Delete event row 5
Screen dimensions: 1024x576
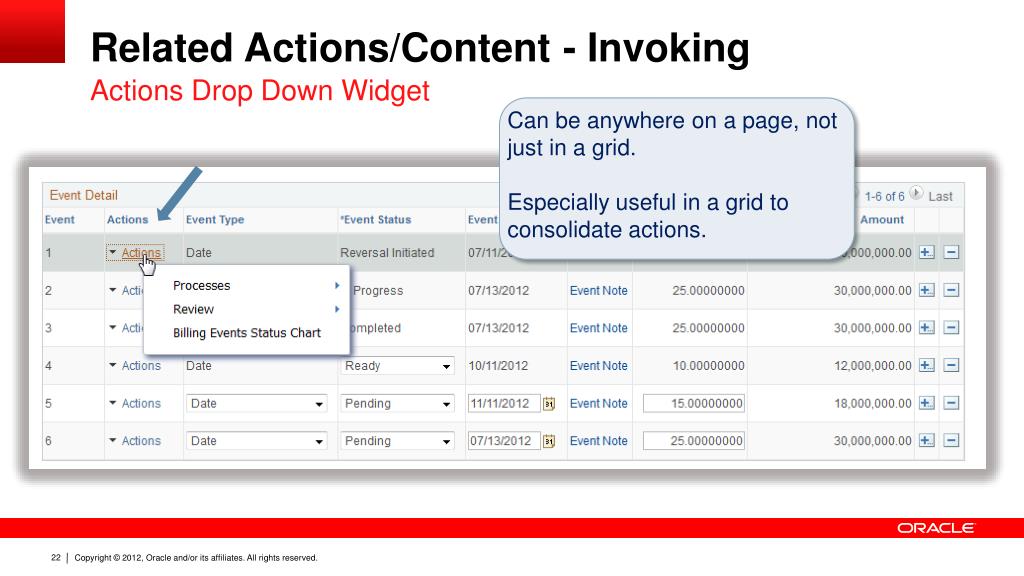click(x=952, y=404)
